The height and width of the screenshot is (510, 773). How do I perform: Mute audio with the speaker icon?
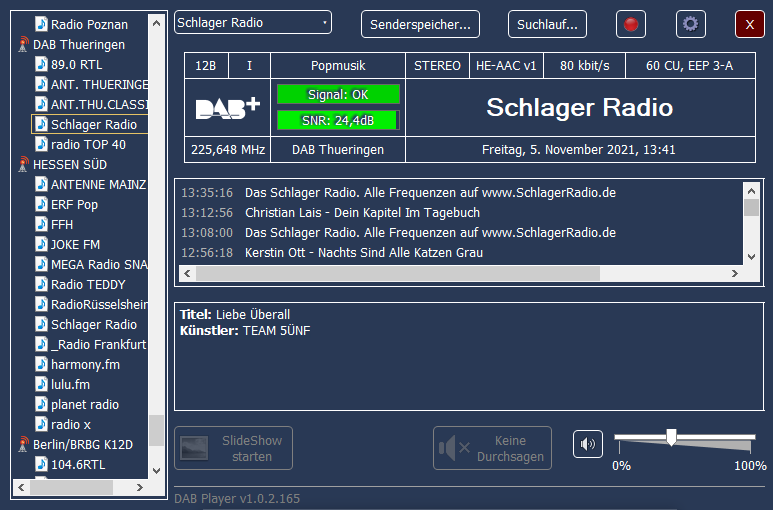(x=588, y=444)
